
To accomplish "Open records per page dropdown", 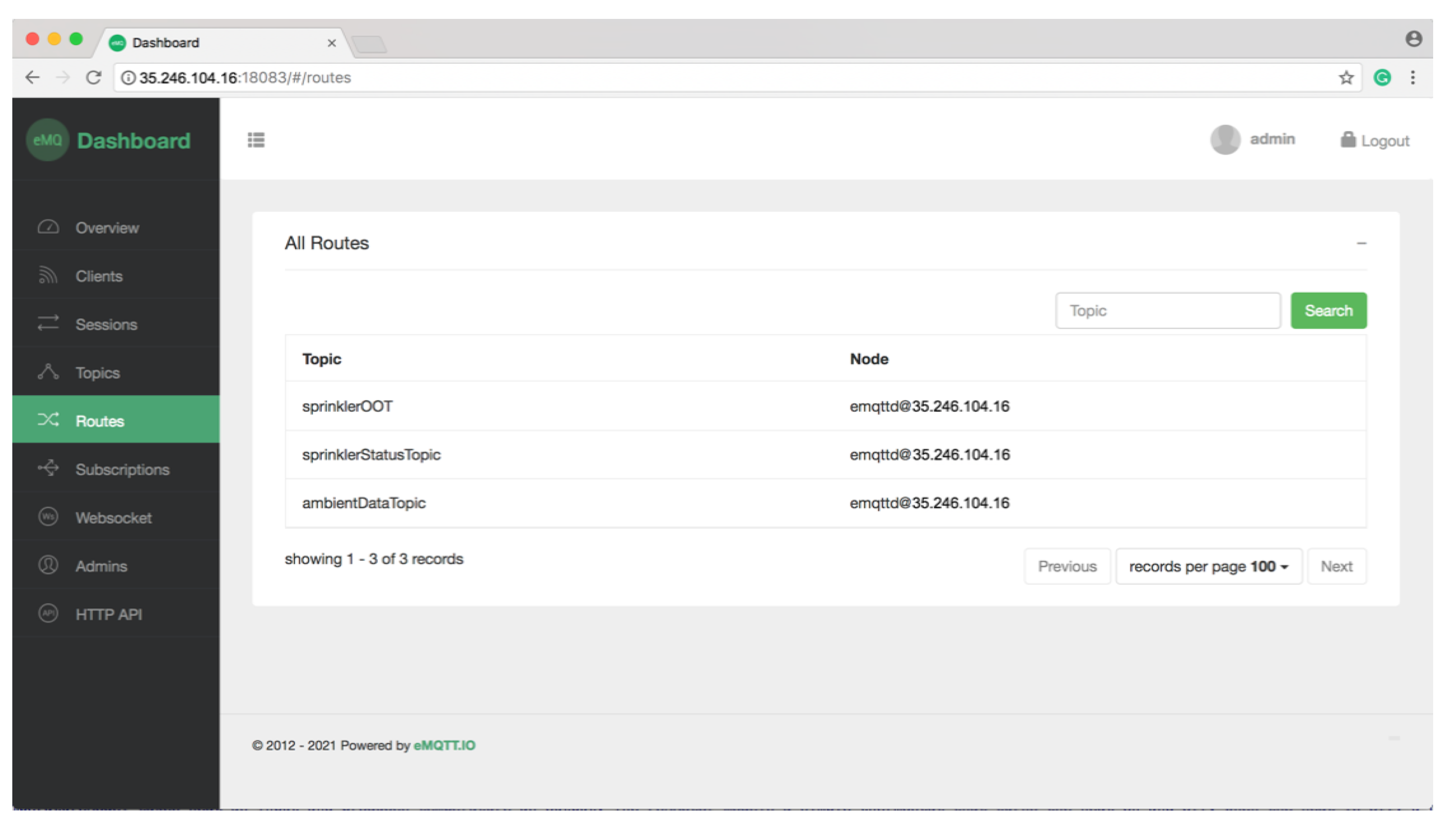I will [x=1208, y=566].
